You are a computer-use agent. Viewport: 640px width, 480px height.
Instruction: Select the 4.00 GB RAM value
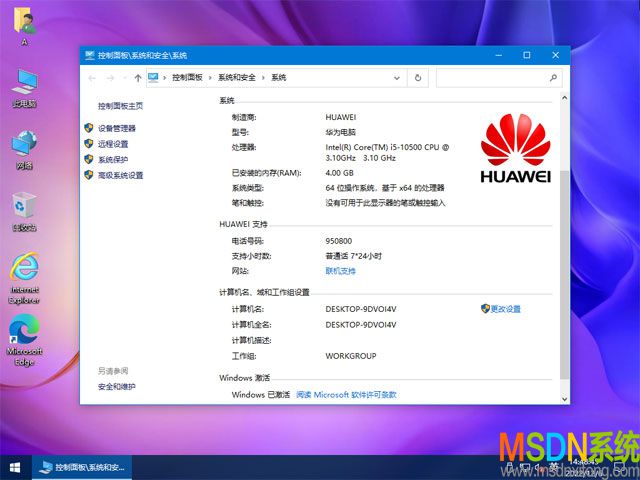(x=340, y=173)
